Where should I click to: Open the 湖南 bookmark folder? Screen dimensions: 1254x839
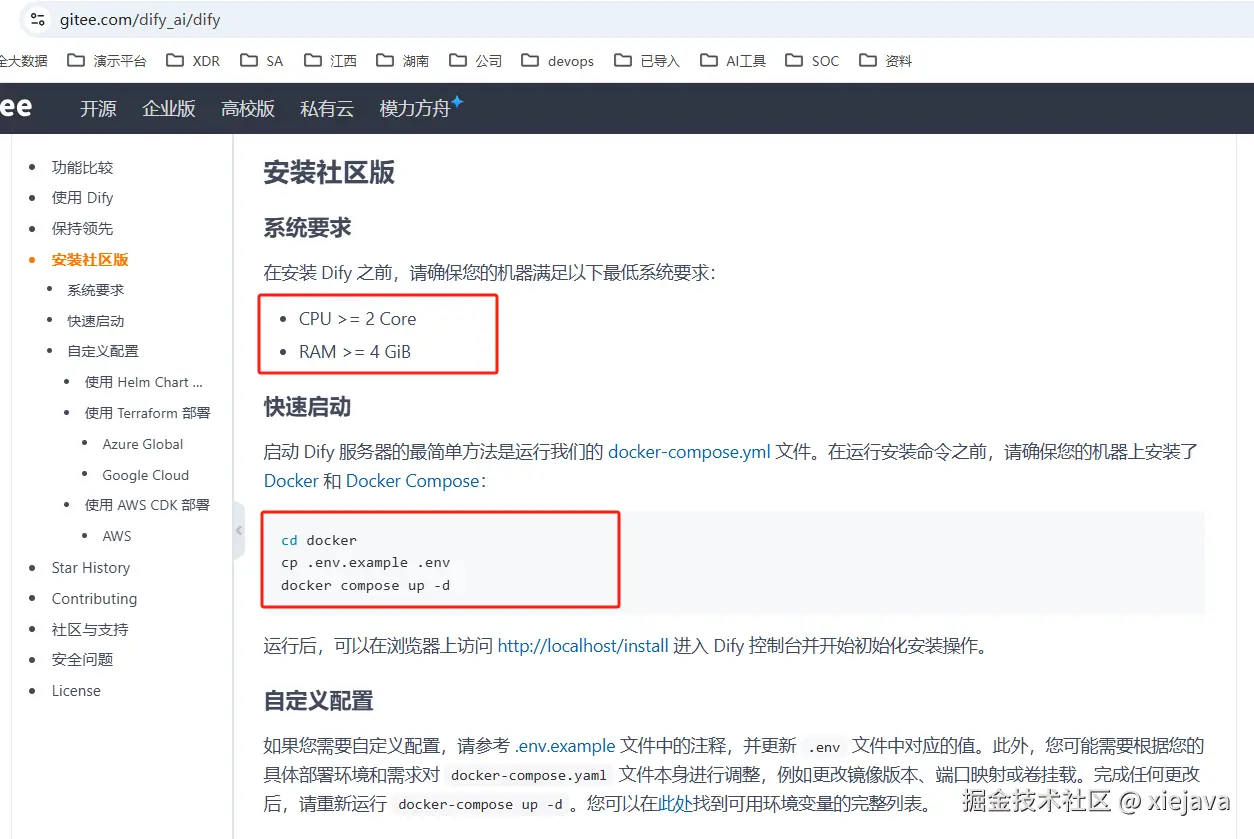tap(403, 61)
